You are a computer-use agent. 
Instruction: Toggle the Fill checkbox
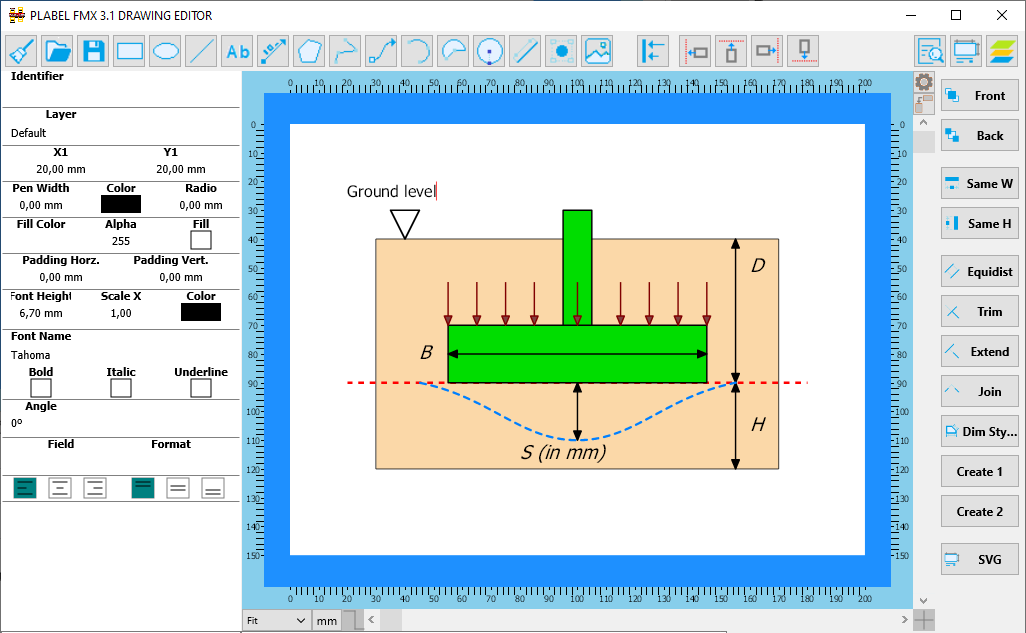(200, 239)
